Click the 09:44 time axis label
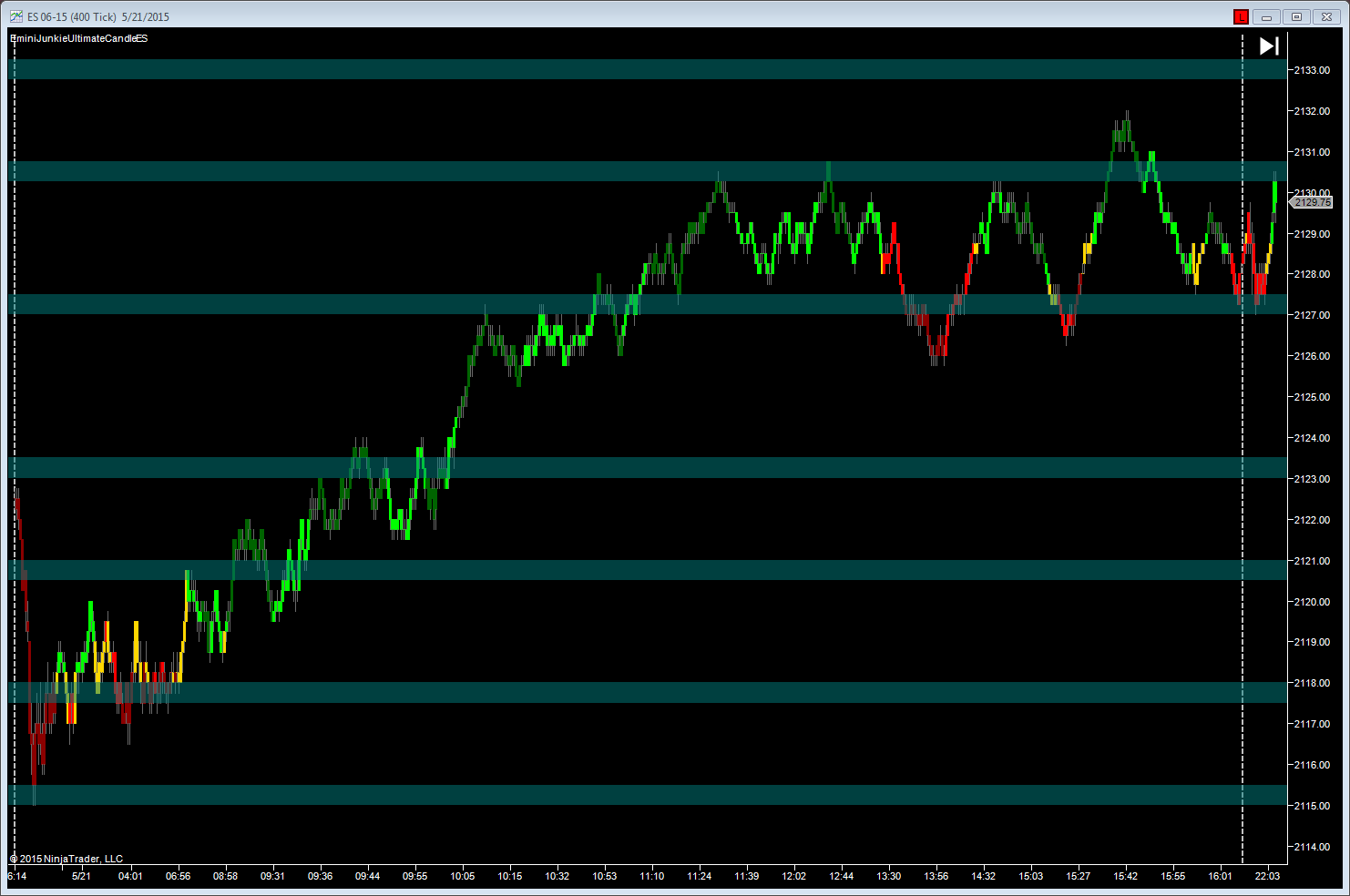This screenshot has width=1350, height=896. click(367, 876)
